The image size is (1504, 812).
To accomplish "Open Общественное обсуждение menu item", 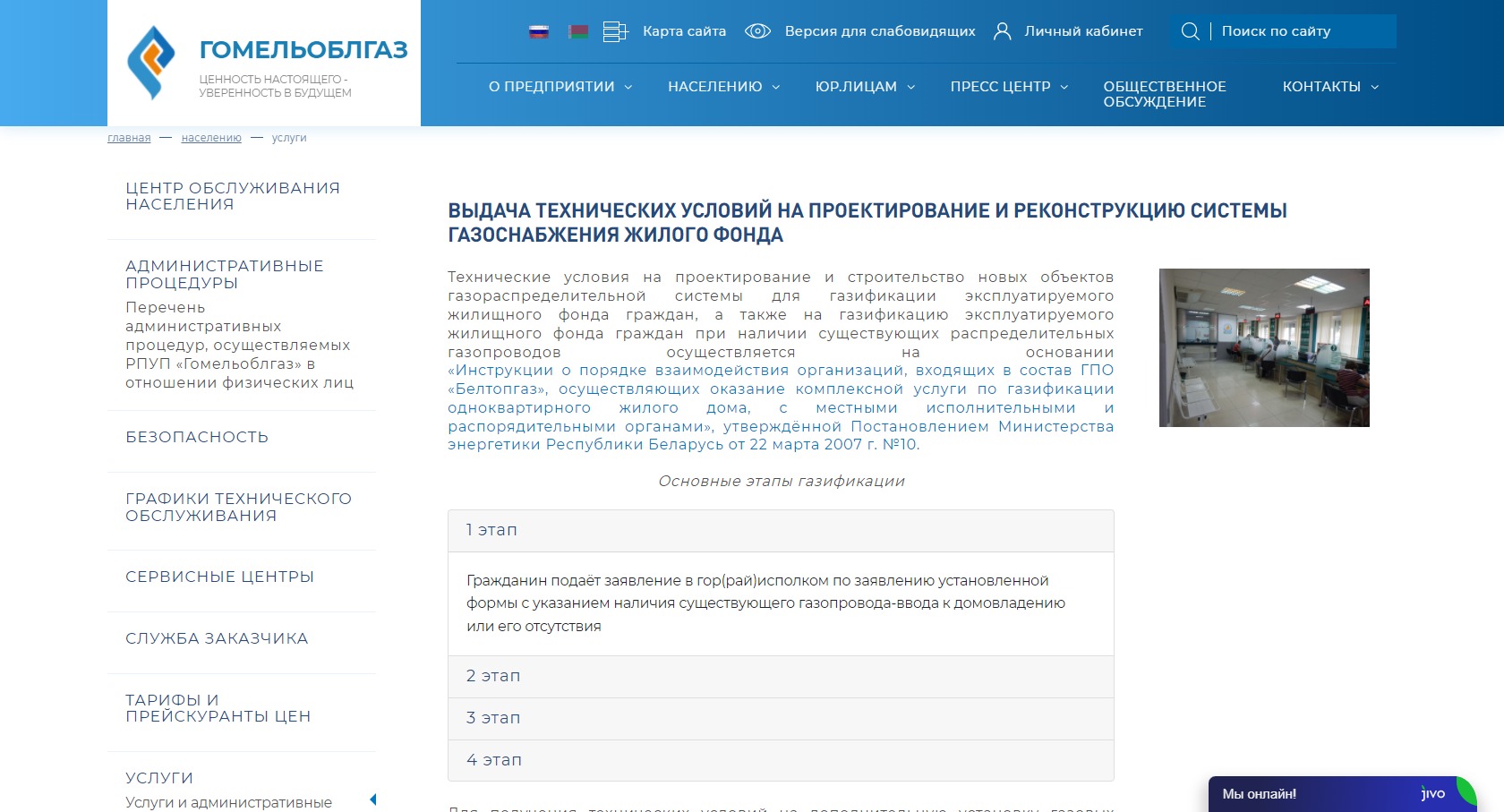I will tap(1164, 94).
